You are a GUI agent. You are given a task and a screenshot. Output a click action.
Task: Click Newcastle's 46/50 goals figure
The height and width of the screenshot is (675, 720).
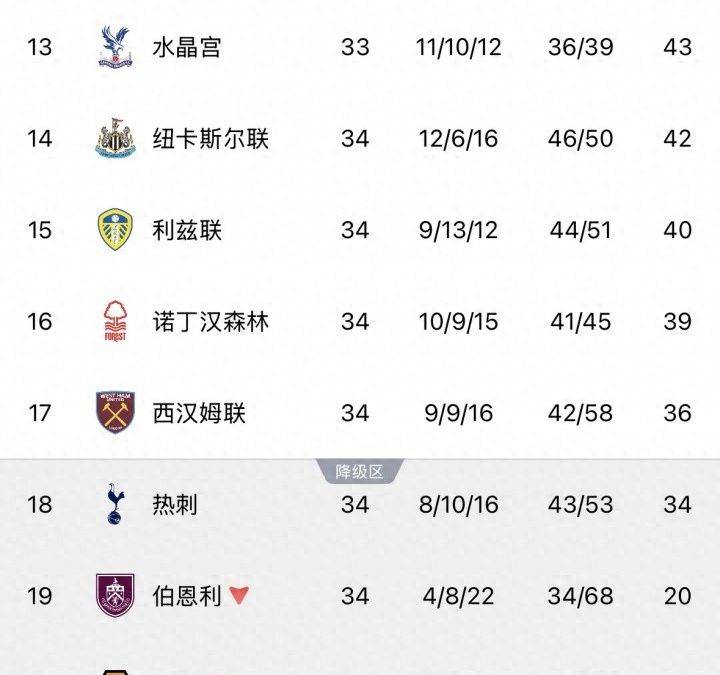[580, 138]
